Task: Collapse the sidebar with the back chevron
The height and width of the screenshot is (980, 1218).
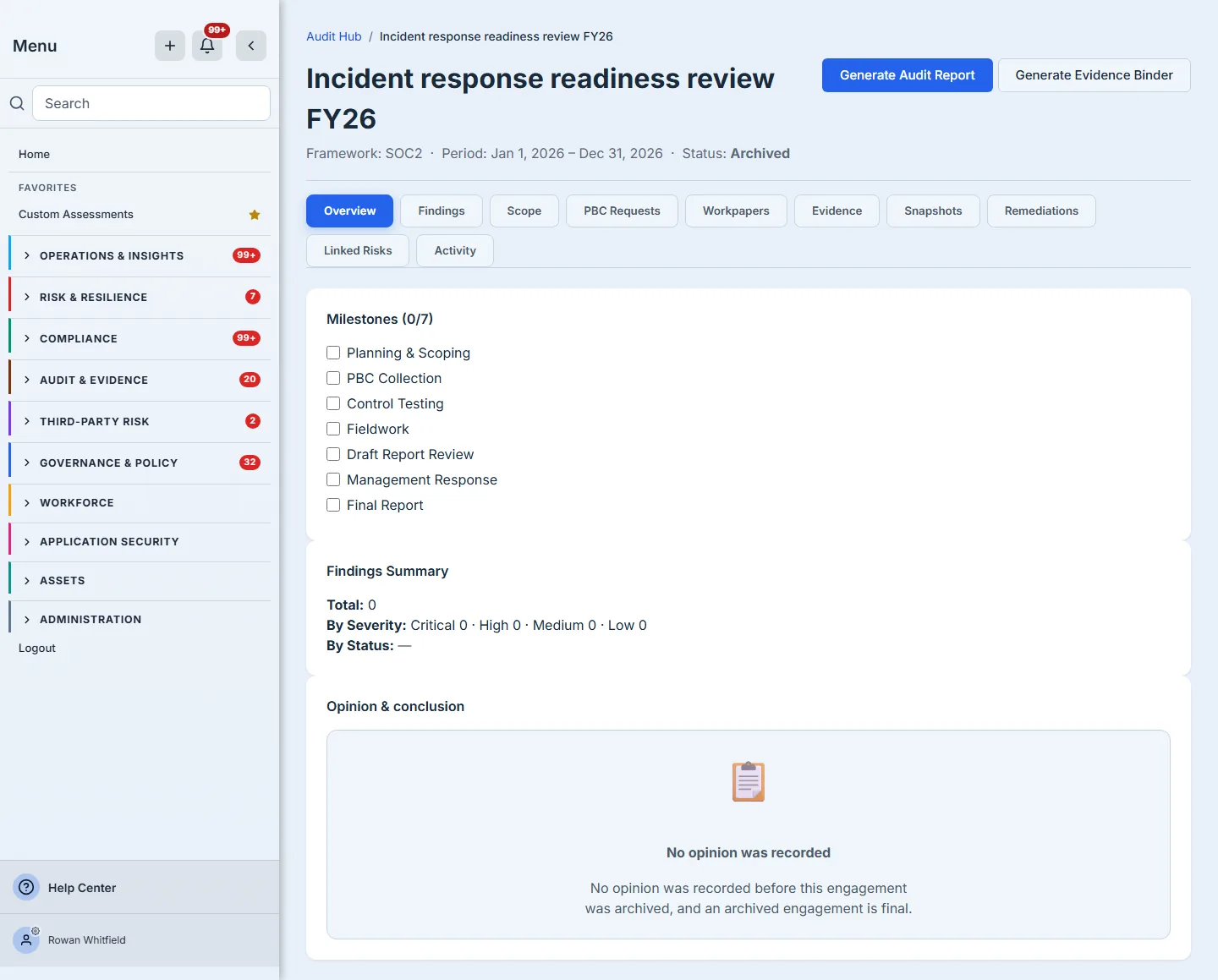Action: tap(251, 46)
